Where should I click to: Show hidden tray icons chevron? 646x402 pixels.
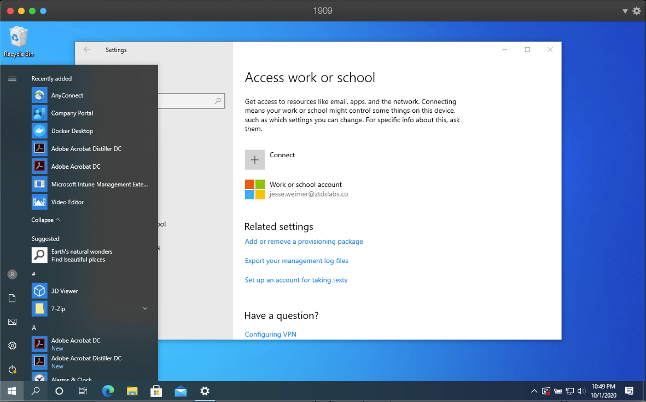point(534,391)
